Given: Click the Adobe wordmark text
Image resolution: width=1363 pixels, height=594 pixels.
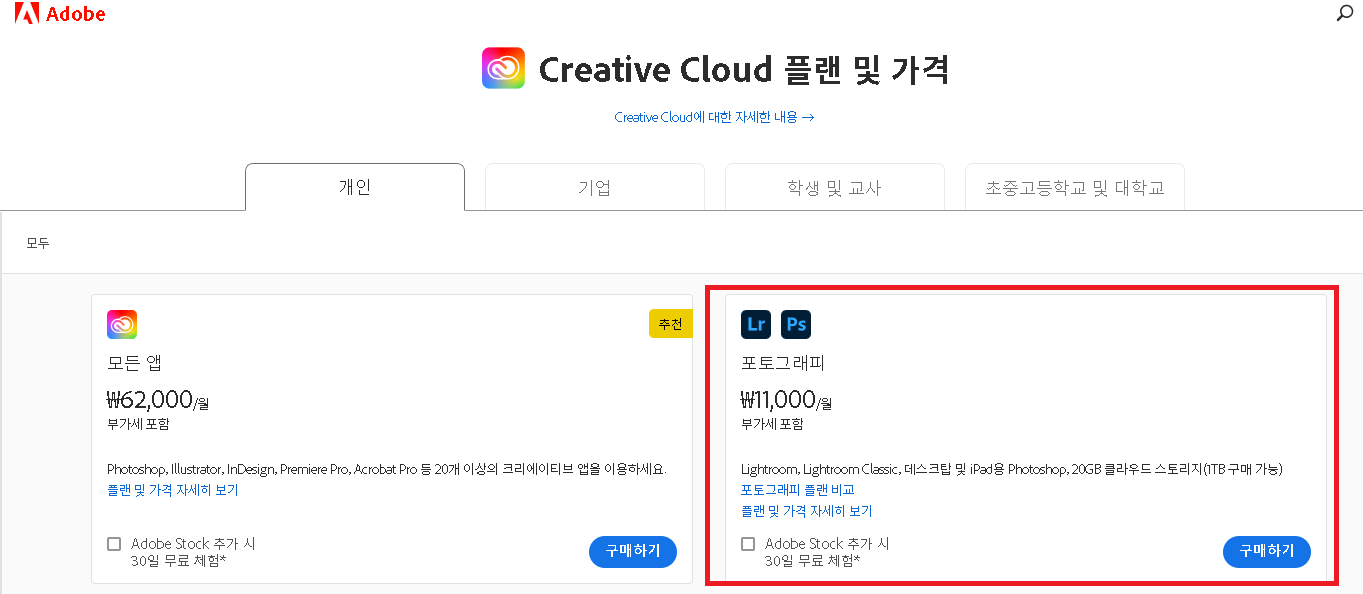Looking at the screenshot, I should pyautogui.click(x=76, y=14).
